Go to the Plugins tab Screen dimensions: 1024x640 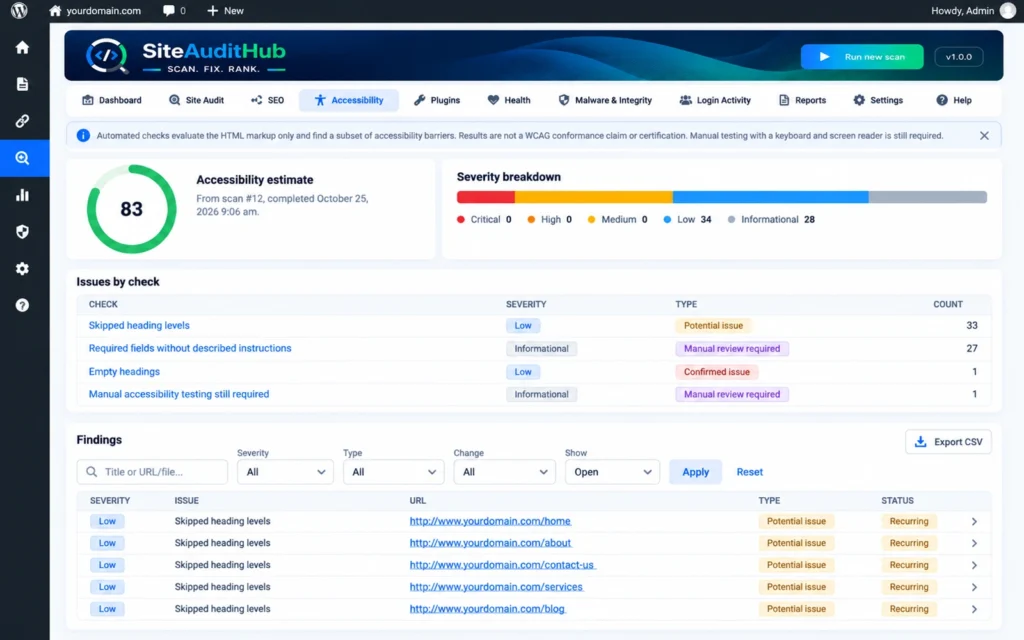coord(437,100)
